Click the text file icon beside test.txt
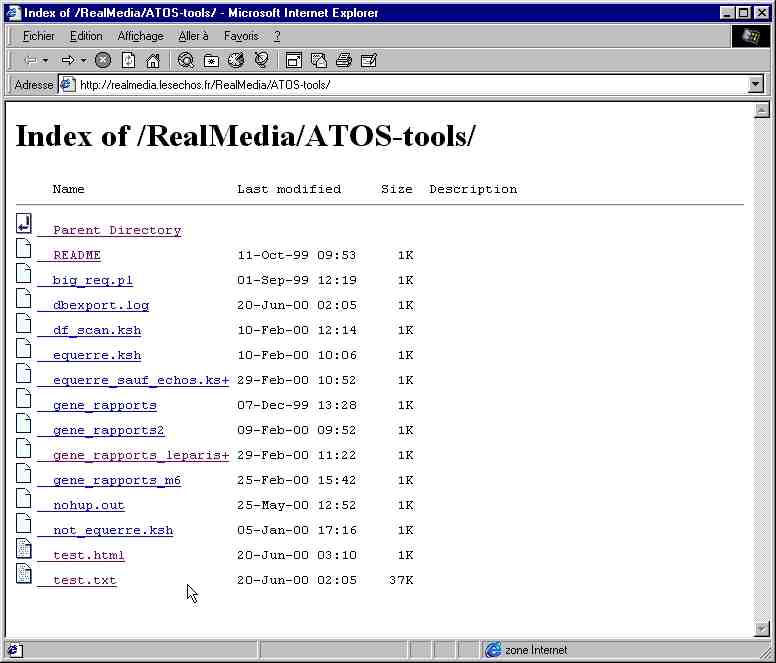The height and width of the screenshot is (663, 776). [24, 573]
